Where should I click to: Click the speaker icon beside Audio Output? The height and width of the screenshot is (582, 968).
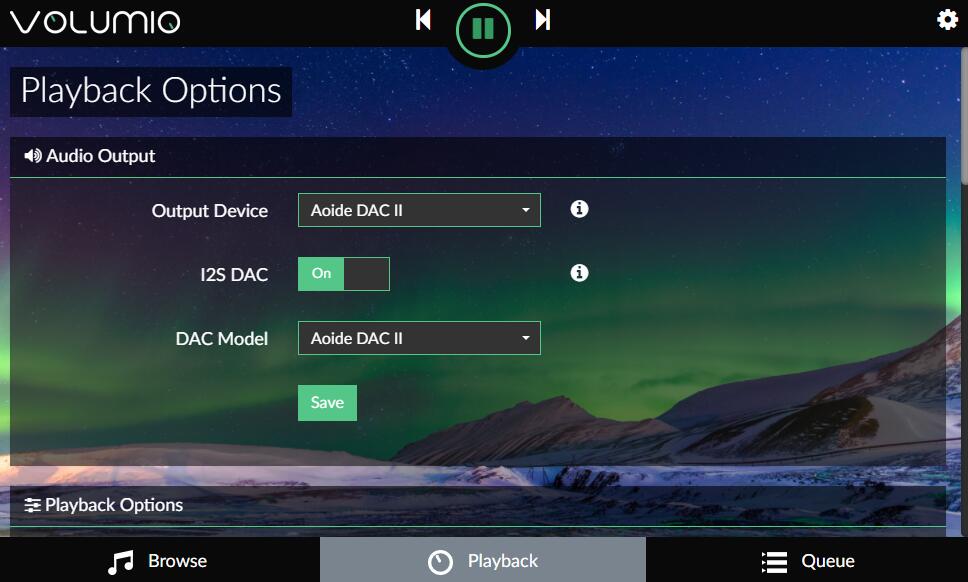[x=33, y=156]
